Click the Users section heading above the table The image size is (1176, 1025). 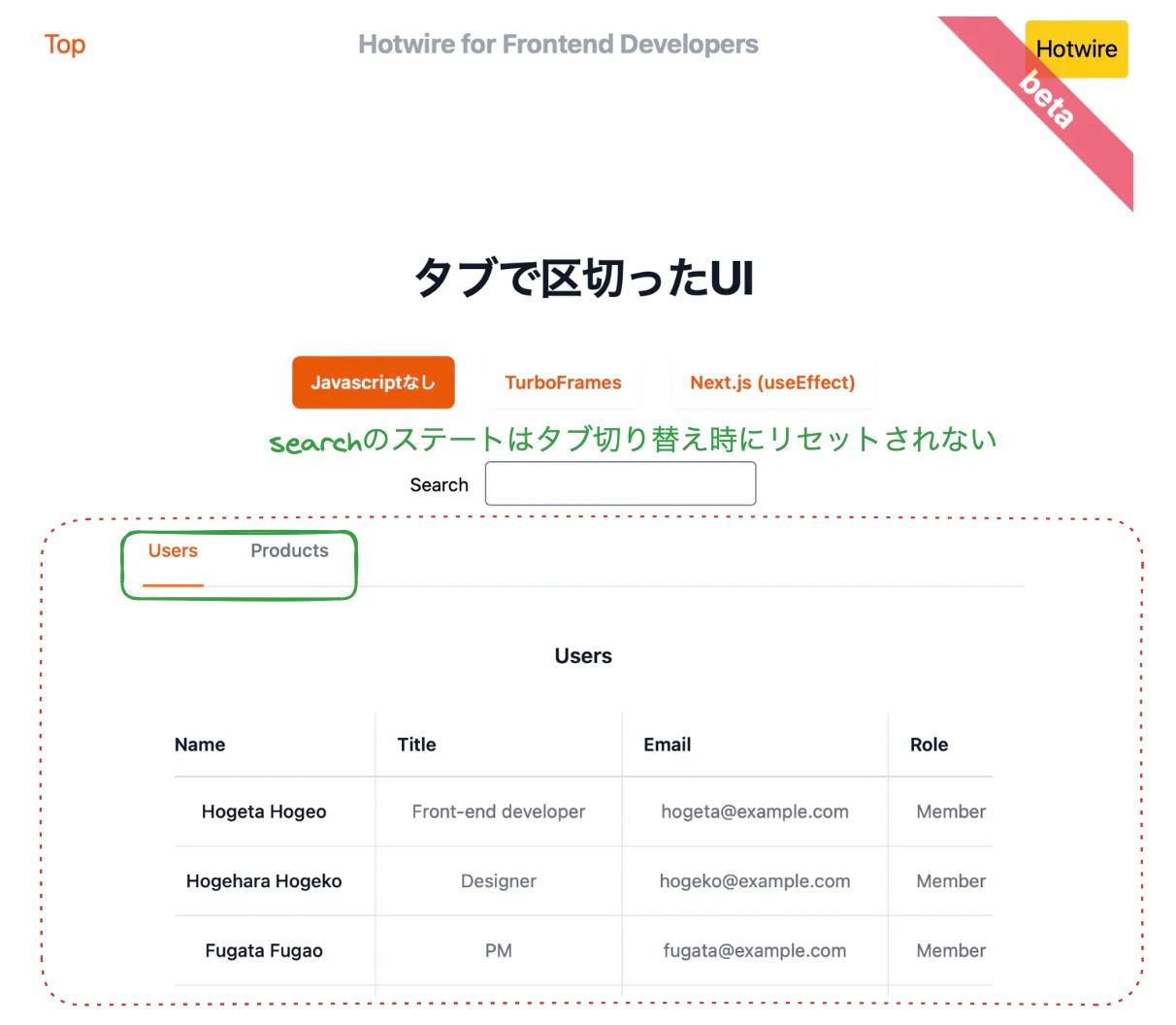coord(583,656)
